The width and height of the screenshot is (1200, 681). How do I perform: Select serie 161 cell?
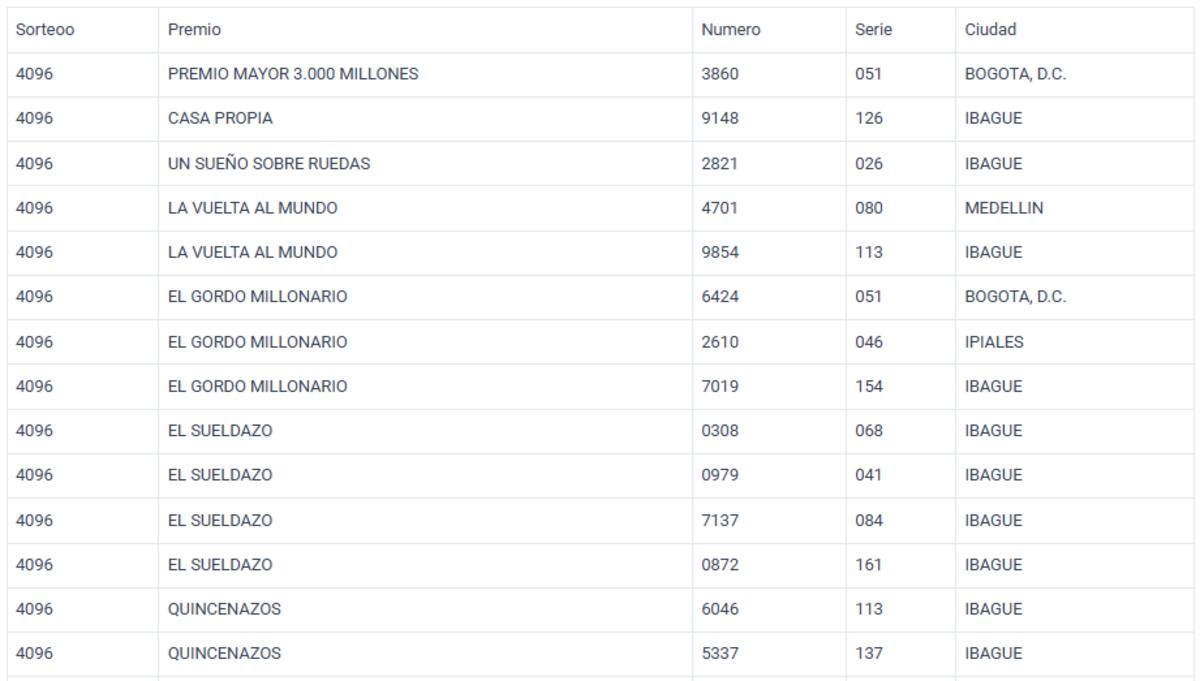point(869,565)
